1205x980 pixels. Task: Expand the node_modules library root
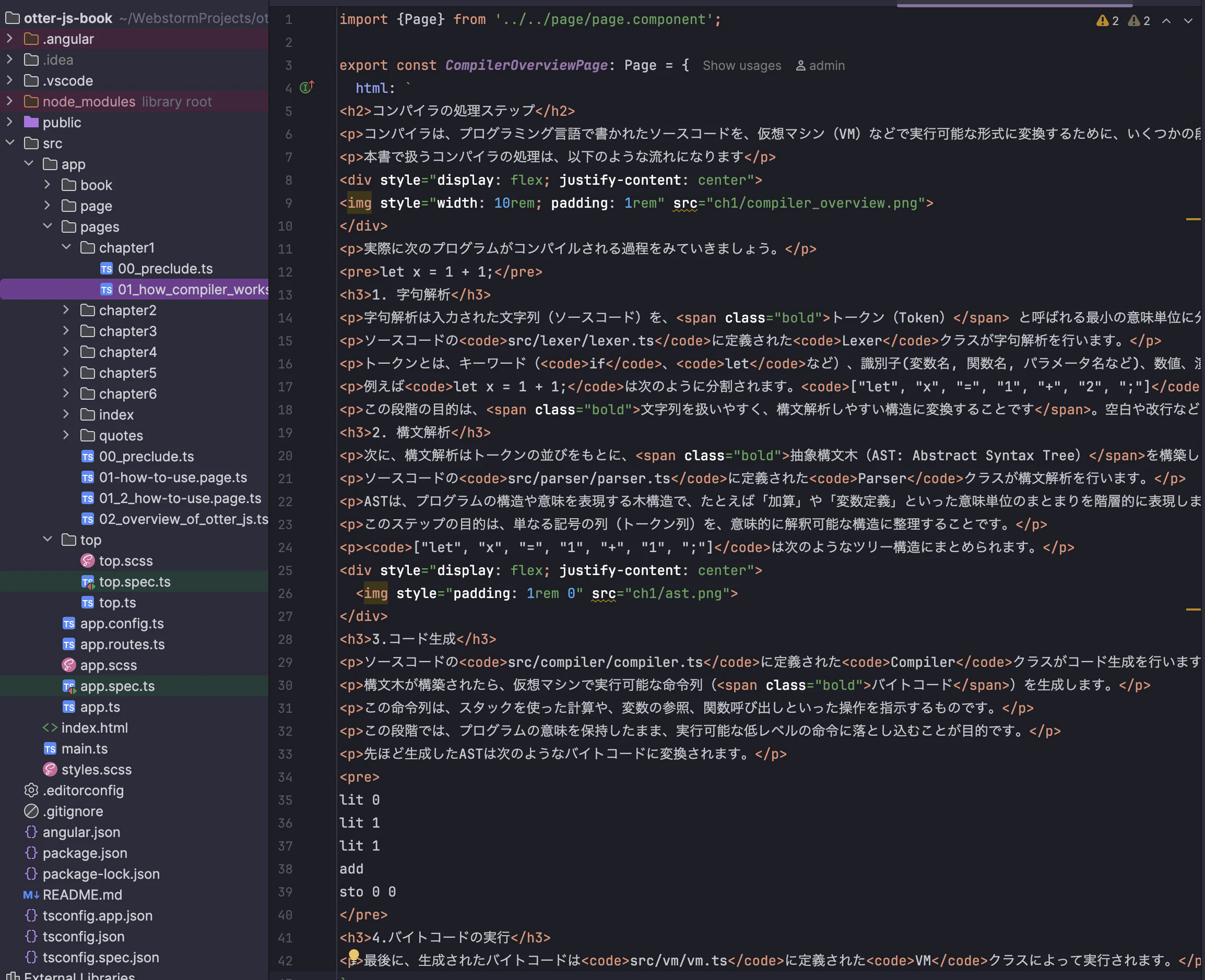click(10, 102)
